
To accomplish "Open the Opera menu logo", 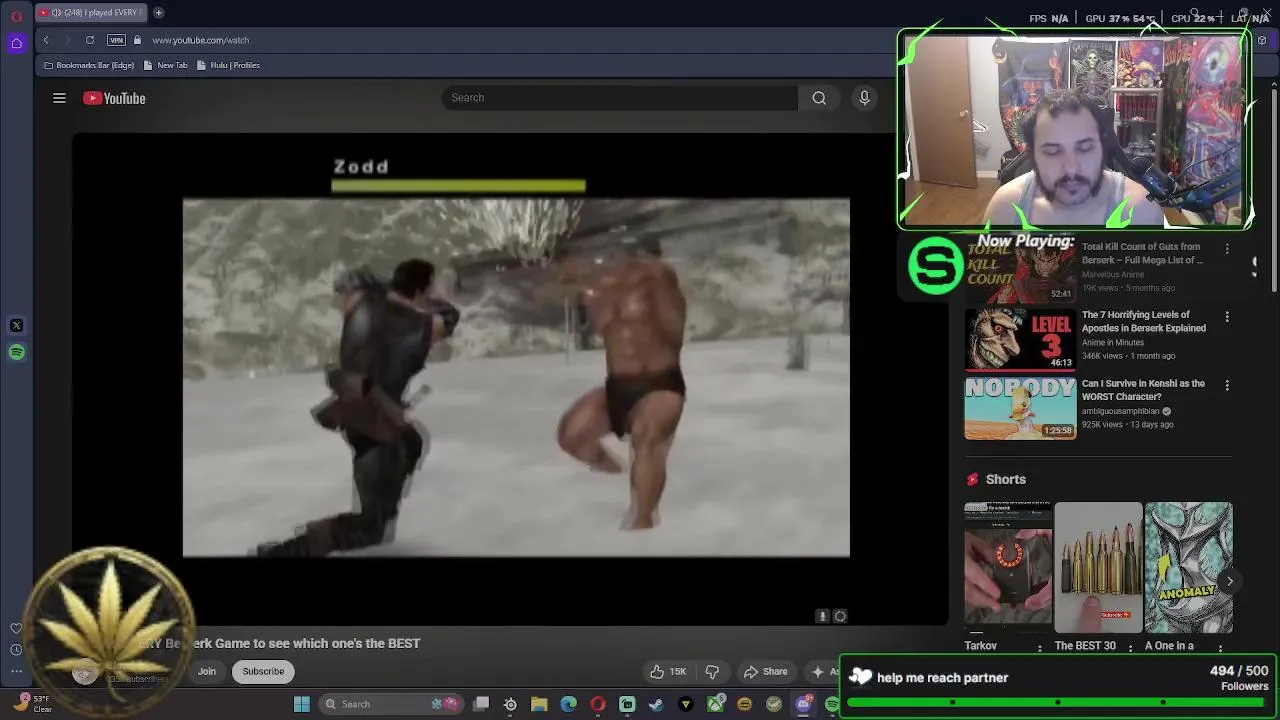I will pyautogui.click(x=16, y=16).
